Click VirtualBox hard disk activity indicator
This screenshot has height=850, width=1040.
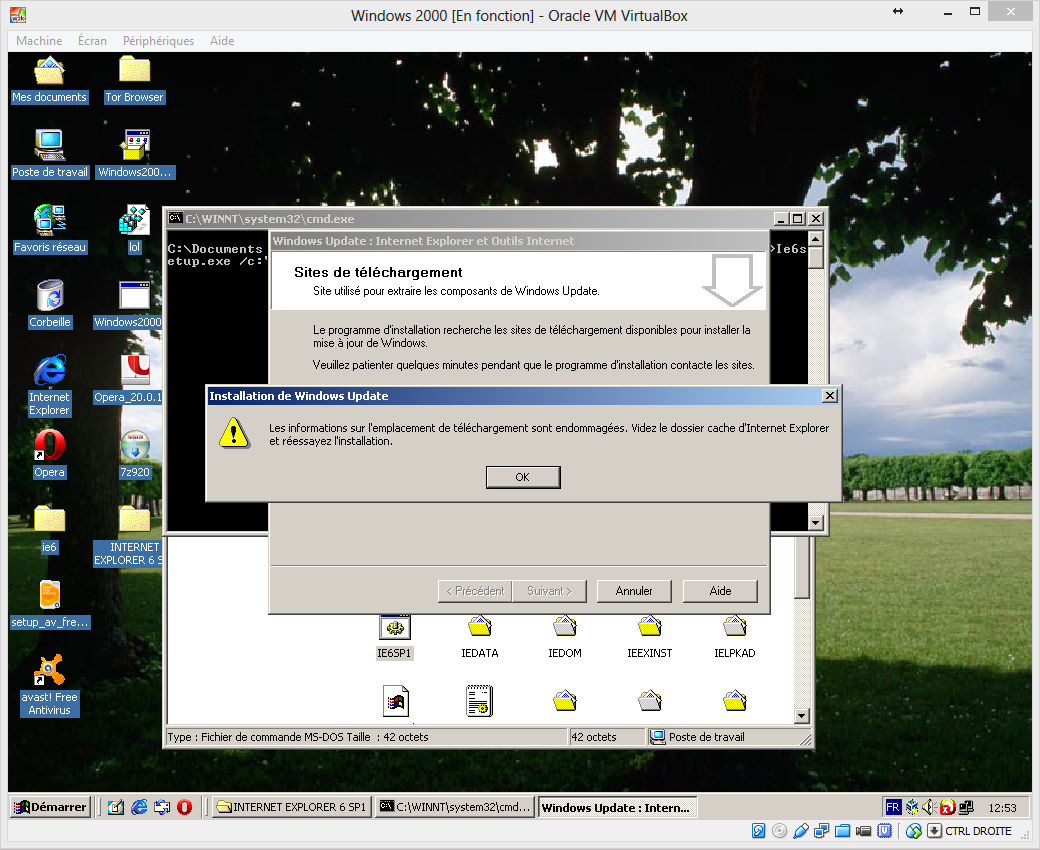point(759,831)
